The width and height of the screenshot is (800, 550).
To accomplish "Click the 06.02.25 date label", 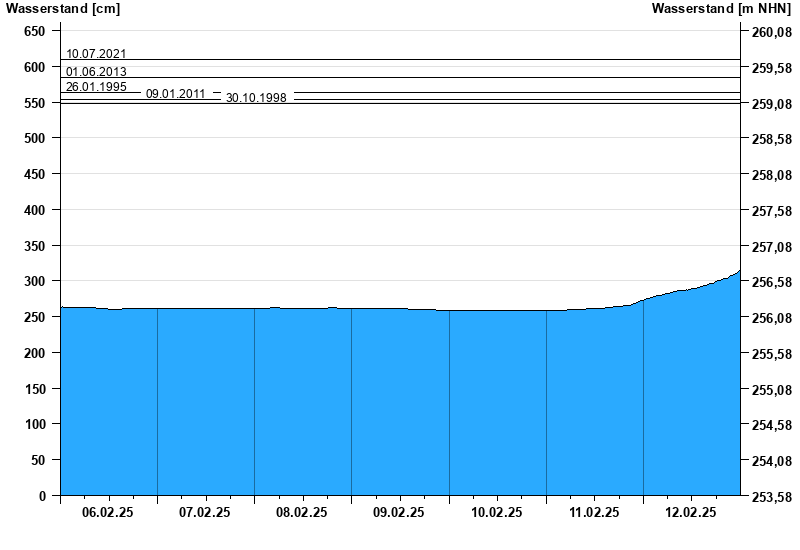I will click(108, 512).
